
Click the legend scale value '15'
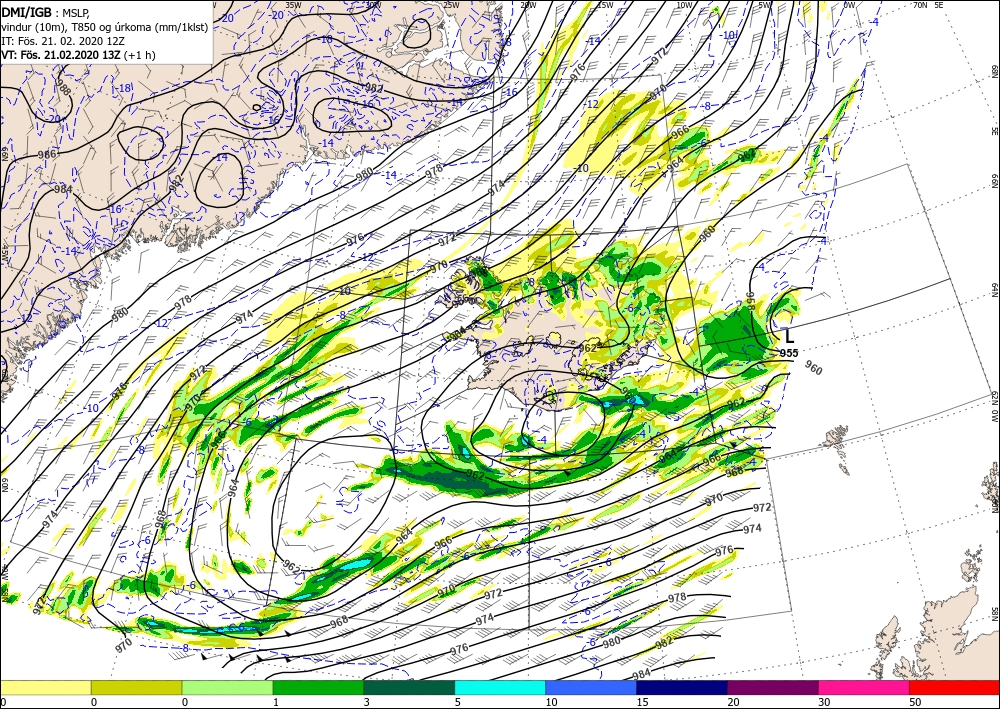[642, 702]
